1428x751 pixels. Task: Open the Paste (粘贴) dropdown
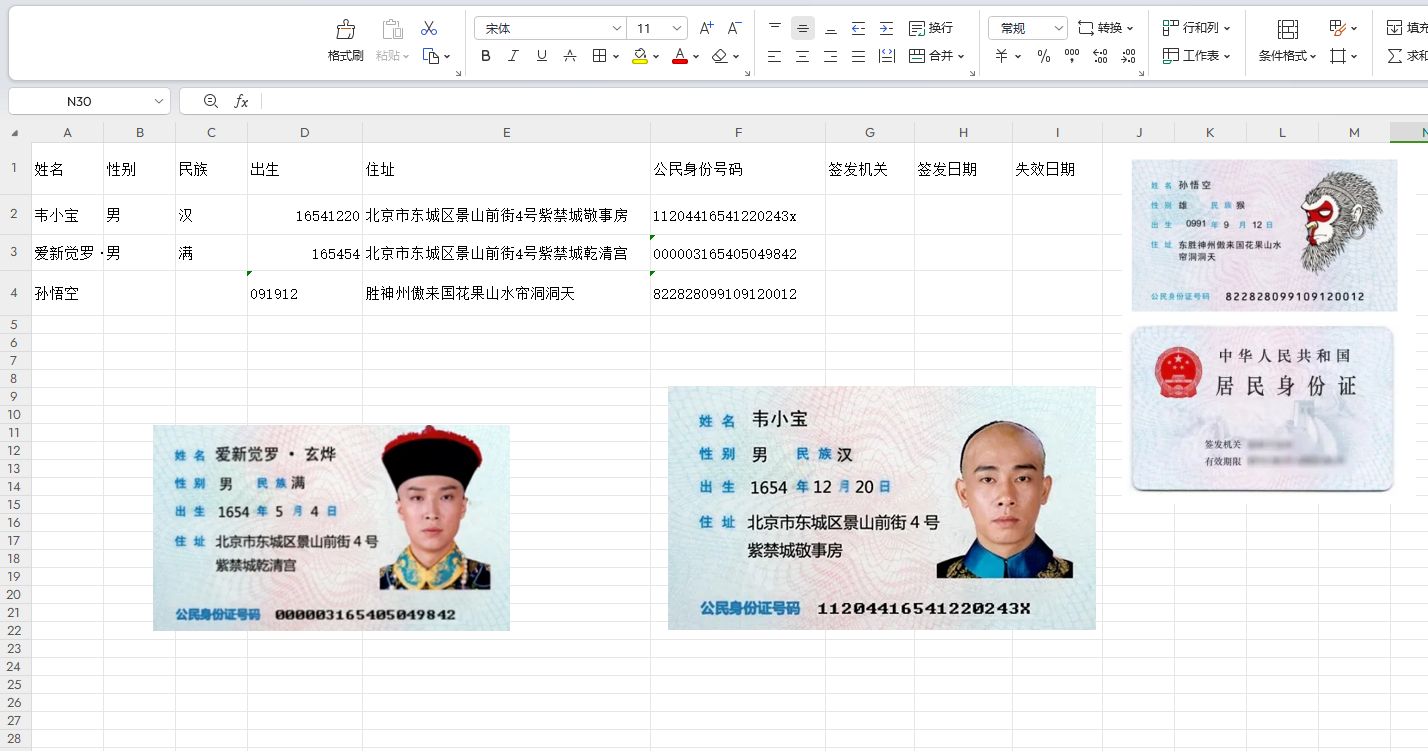pyautogui.click(x=406, y=57)
